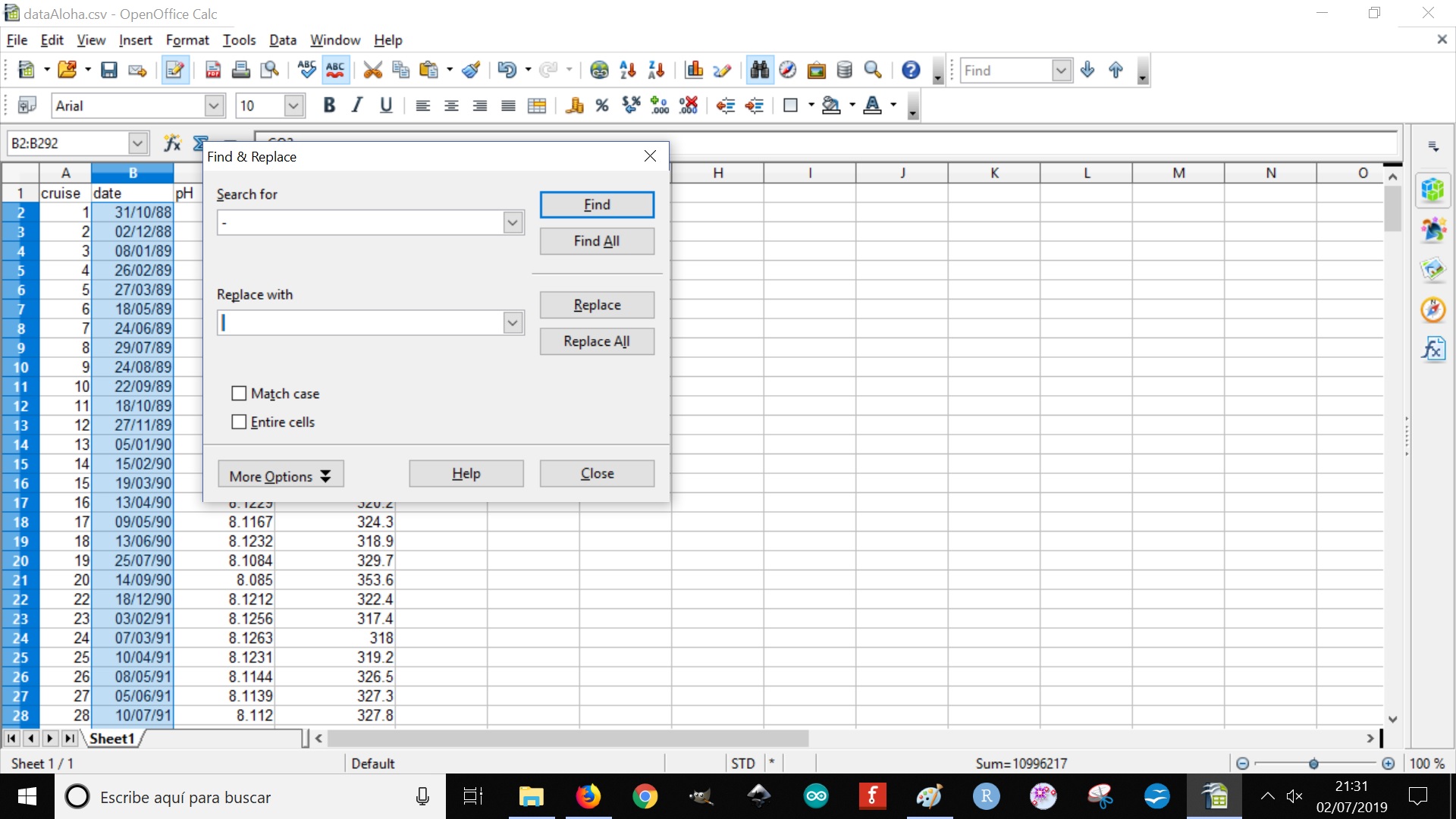
Task: Check the Entire cells option
Action: 240,422
